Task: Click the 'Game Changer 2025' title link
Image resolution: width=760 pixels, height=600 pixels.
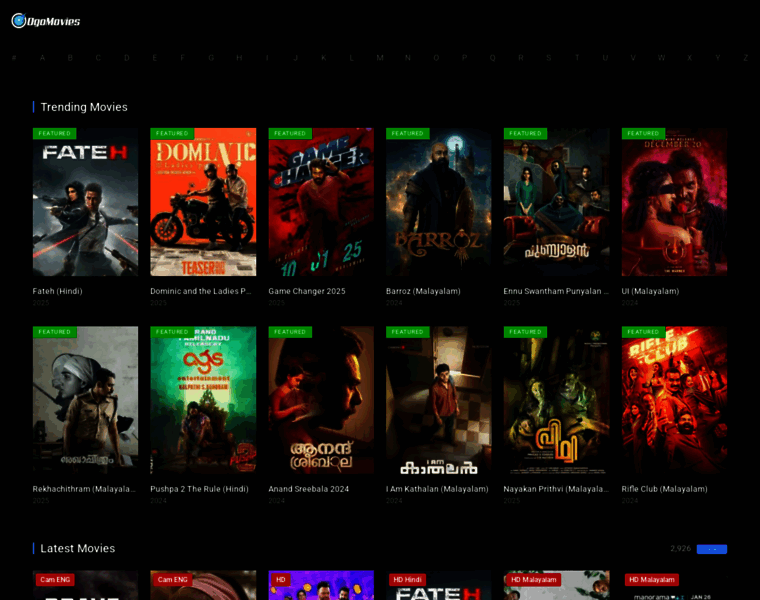Action: 307,291
